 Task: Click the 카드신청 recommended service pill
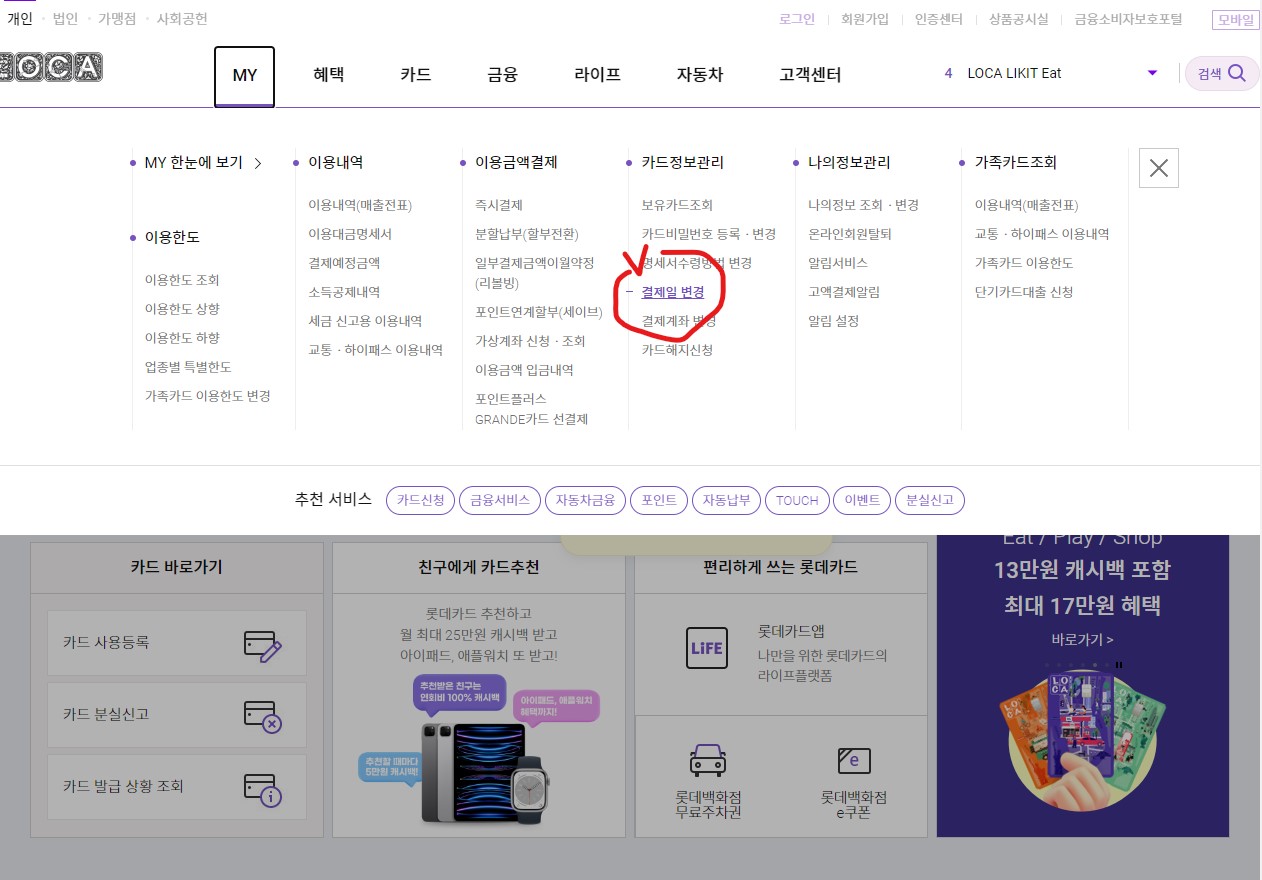point(421,500)
